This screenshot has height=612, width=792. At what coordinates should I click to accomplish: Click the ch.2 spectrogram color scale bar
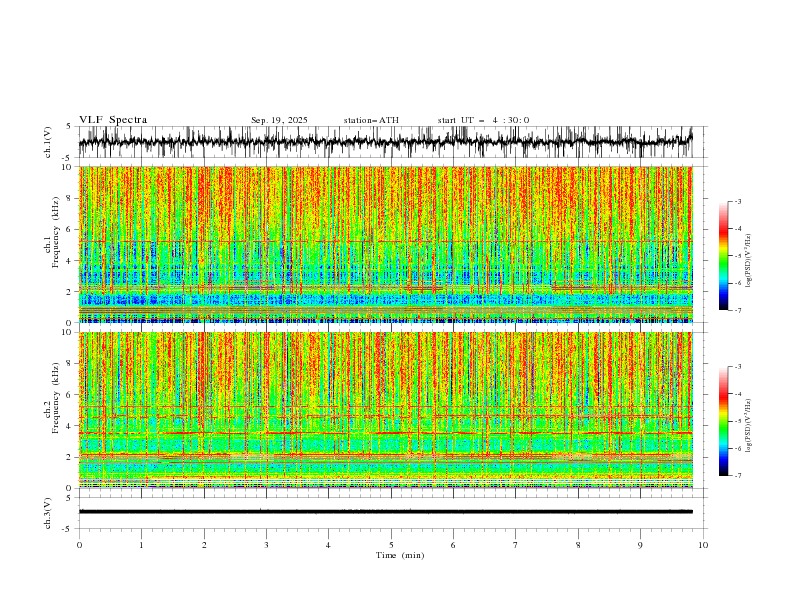[723, 421]
